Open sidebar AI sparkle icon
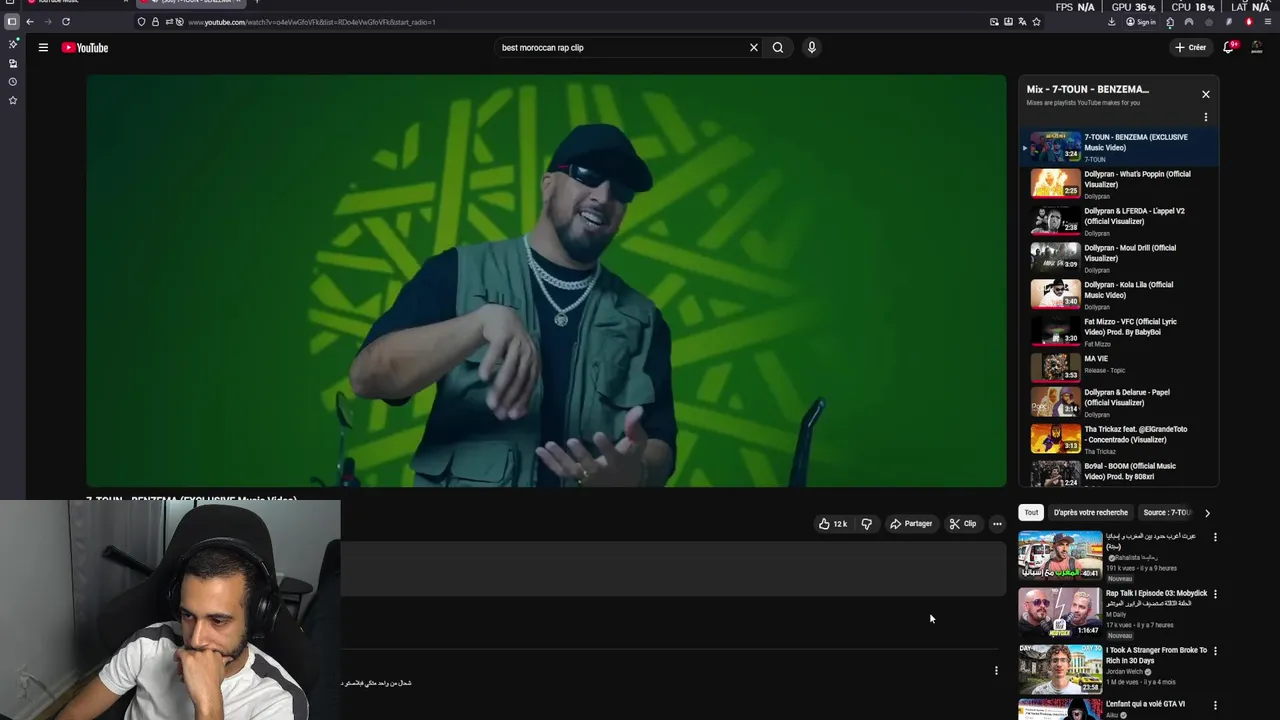Screen dimensions: 1280x720 coord(13,44)
